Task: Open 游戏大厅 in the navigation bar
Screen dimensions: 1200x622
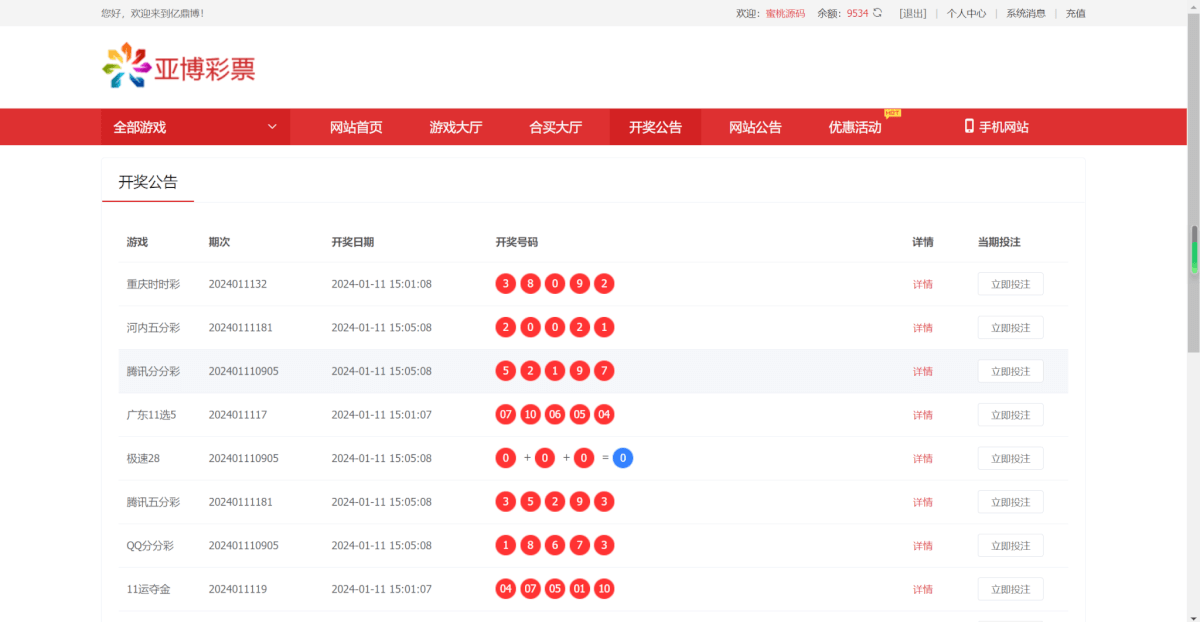Action: pyautogui.click(x=455, y=127)
